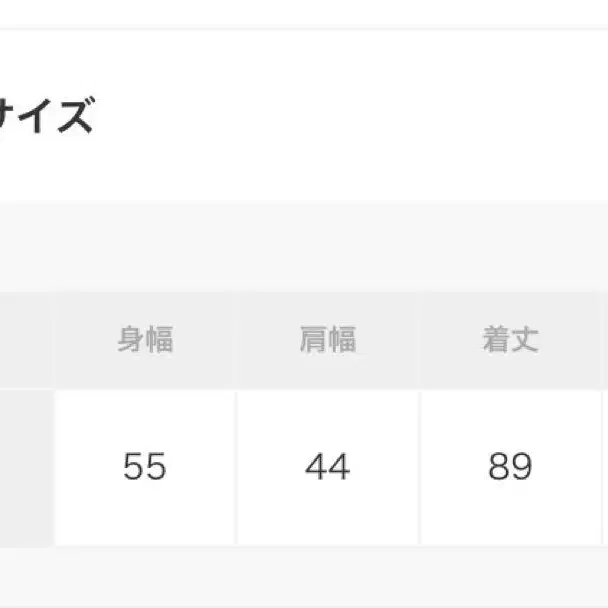Click the サイズ section heading
Image resolution: width=608 pixels, height=608 pixels.
click(45, 118)
